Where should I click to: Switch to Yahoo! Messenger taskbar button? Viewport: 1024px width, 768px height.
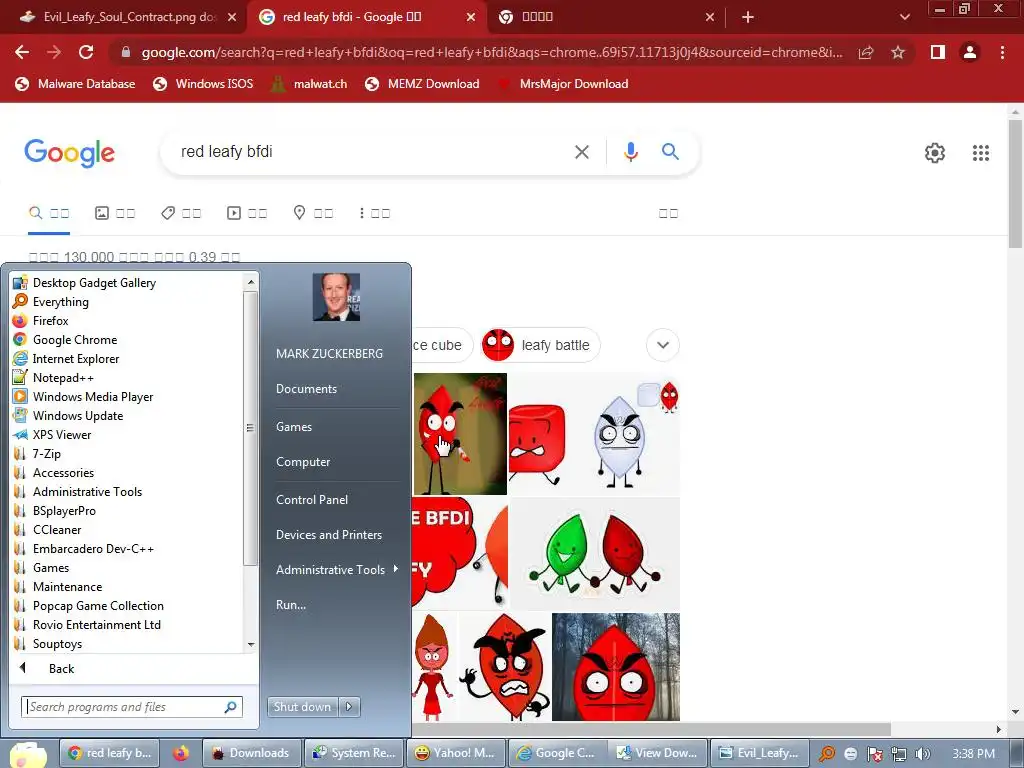point(456,753)
